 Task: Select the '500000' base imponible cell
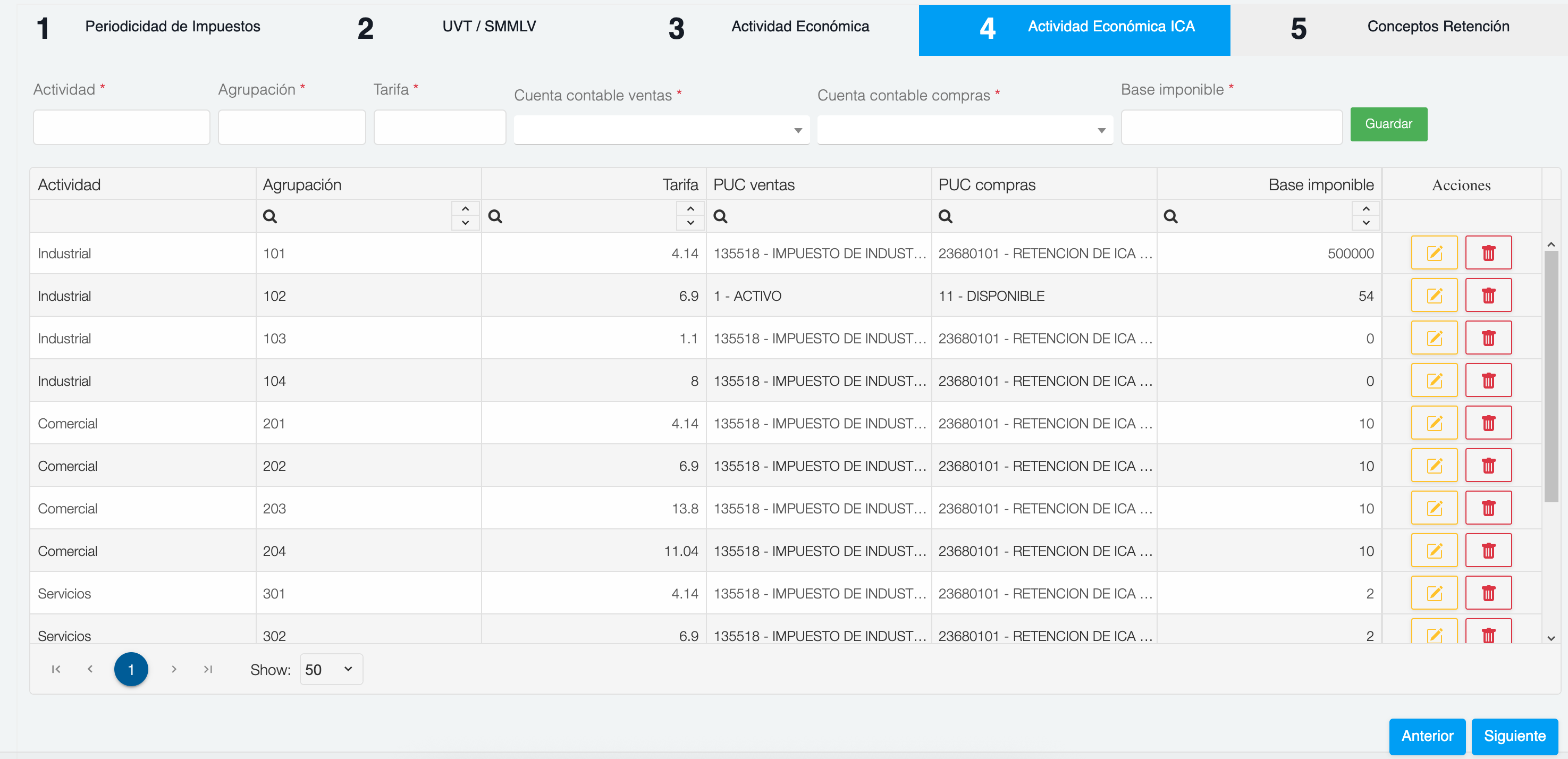(1269, 253)
